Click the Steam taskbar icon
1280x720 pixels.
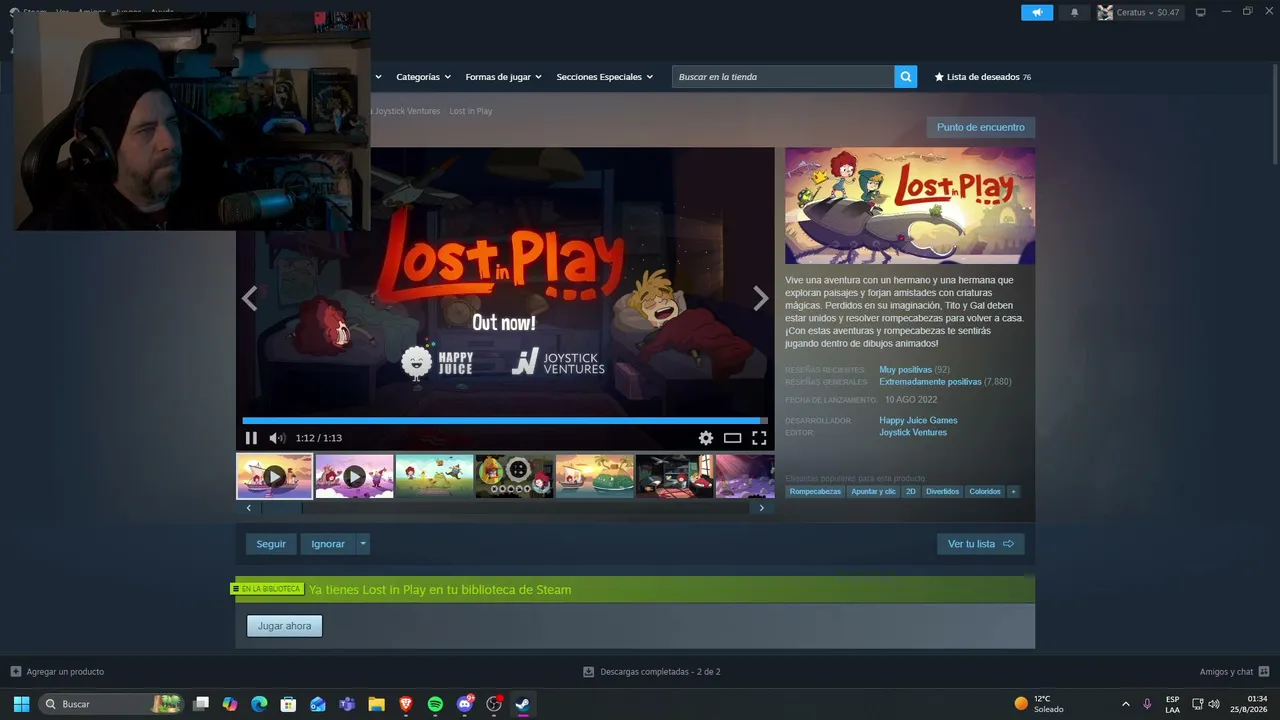coord(522,704)
